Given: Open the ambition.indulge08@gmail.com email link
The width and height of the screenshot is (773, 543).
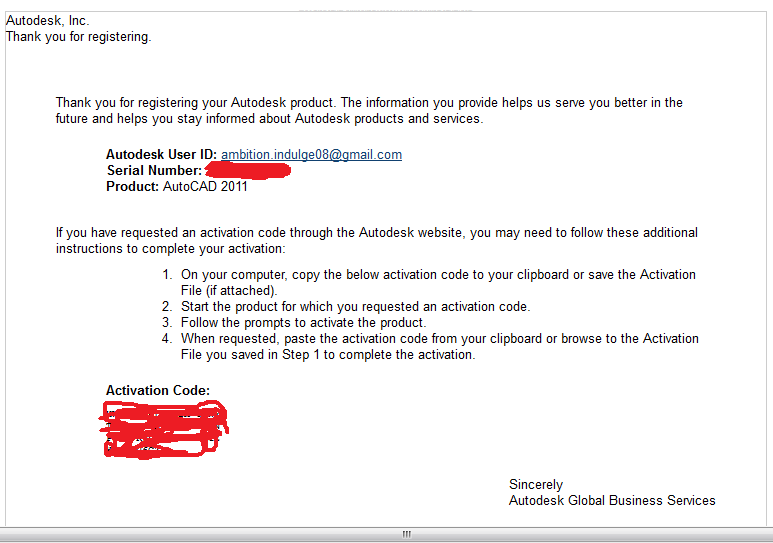Looking at the screenshot, I should (x=311, y=155).
